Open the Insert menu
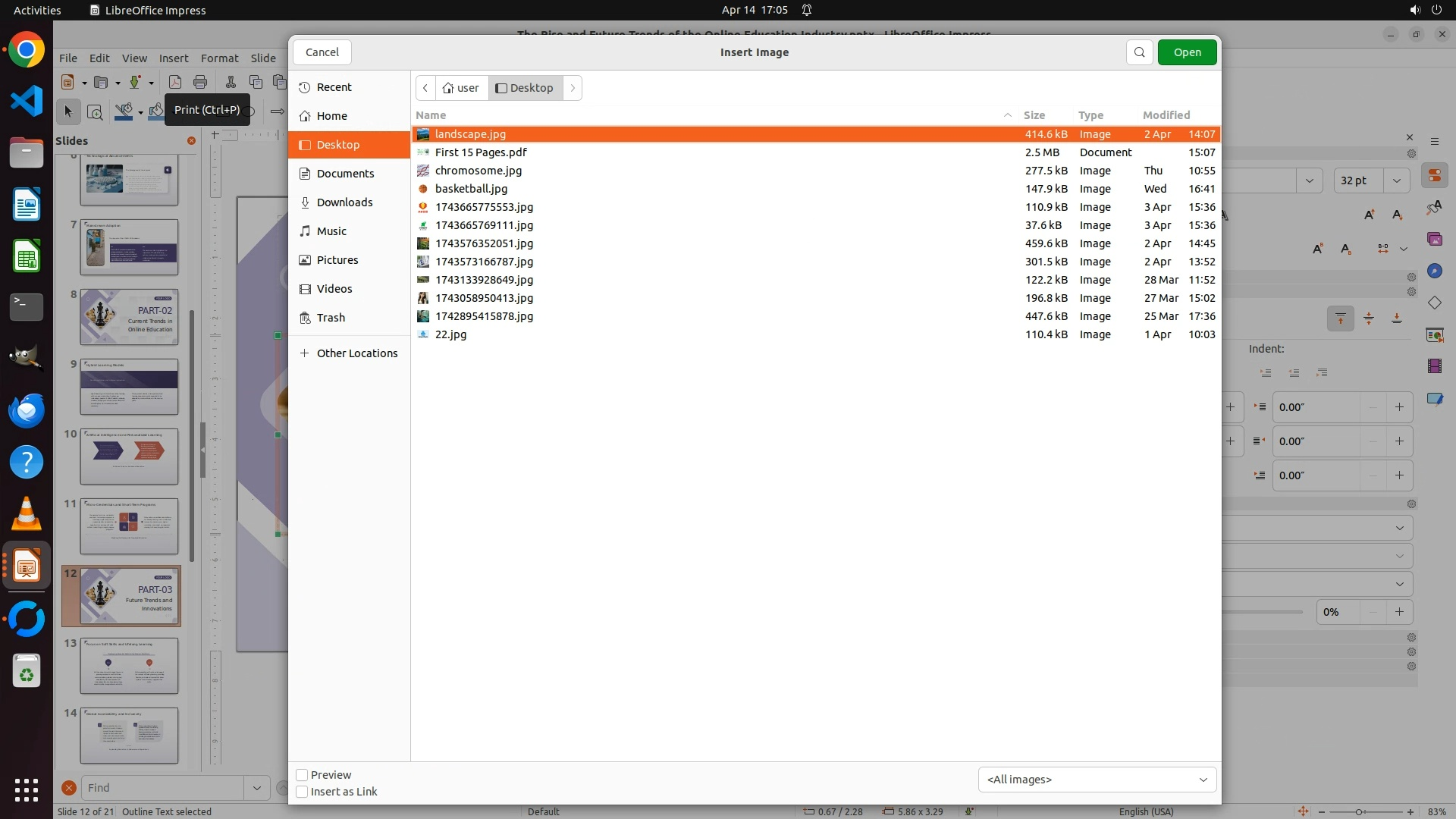Screen dimensions: 1456x819 [174, 58]
